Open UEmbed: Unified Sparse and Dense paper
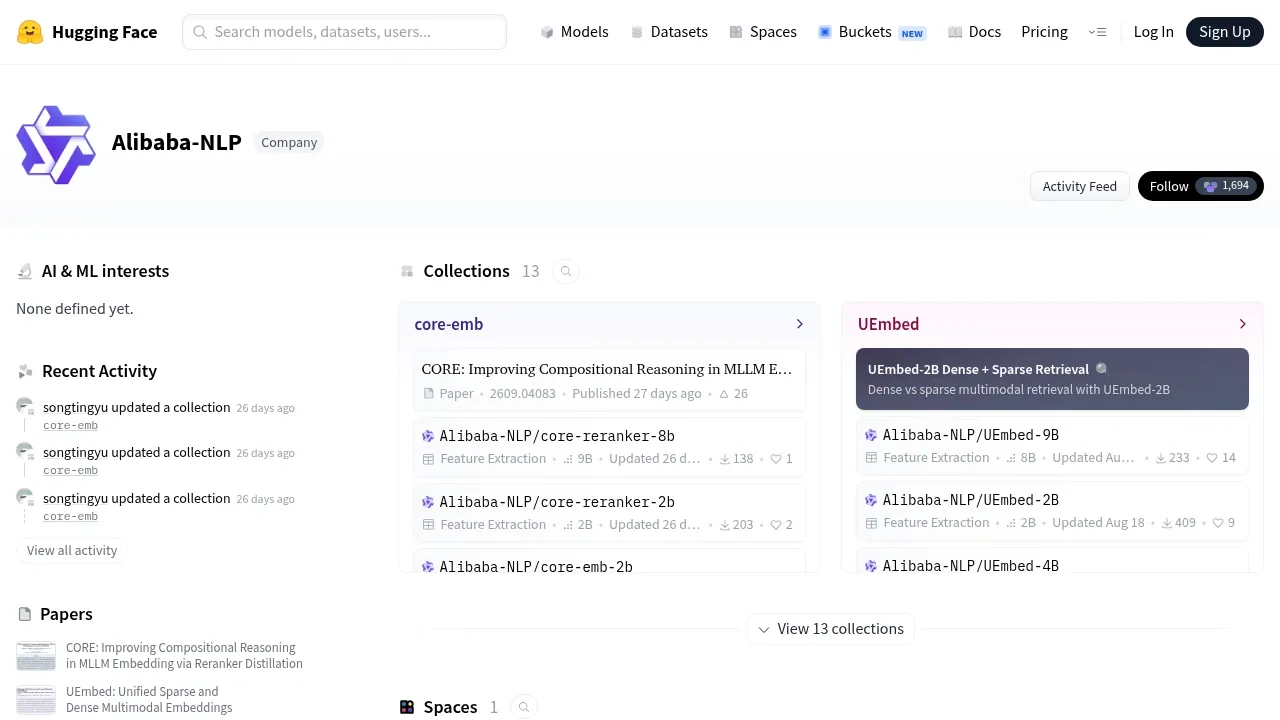 point(149,699)
